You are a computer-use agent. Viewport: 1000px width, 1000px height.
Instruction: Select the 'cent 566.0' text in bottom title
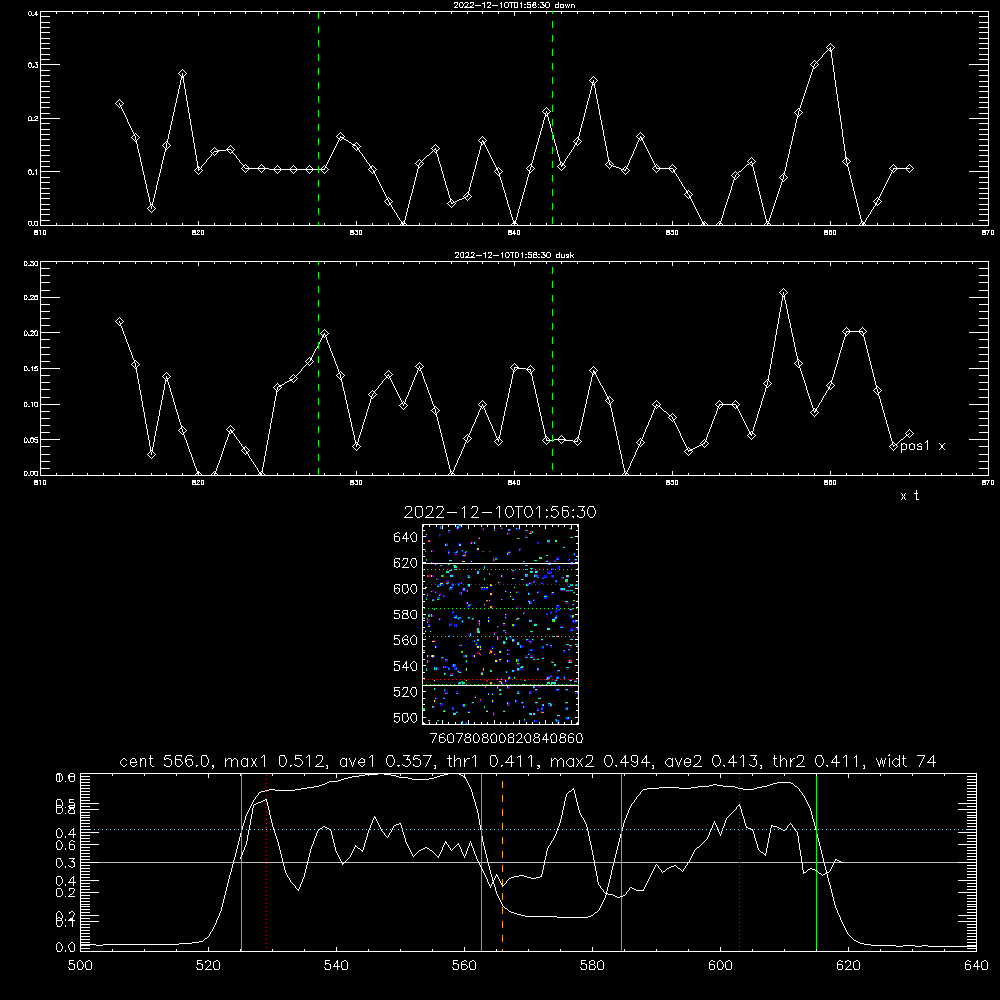[165, 761]
